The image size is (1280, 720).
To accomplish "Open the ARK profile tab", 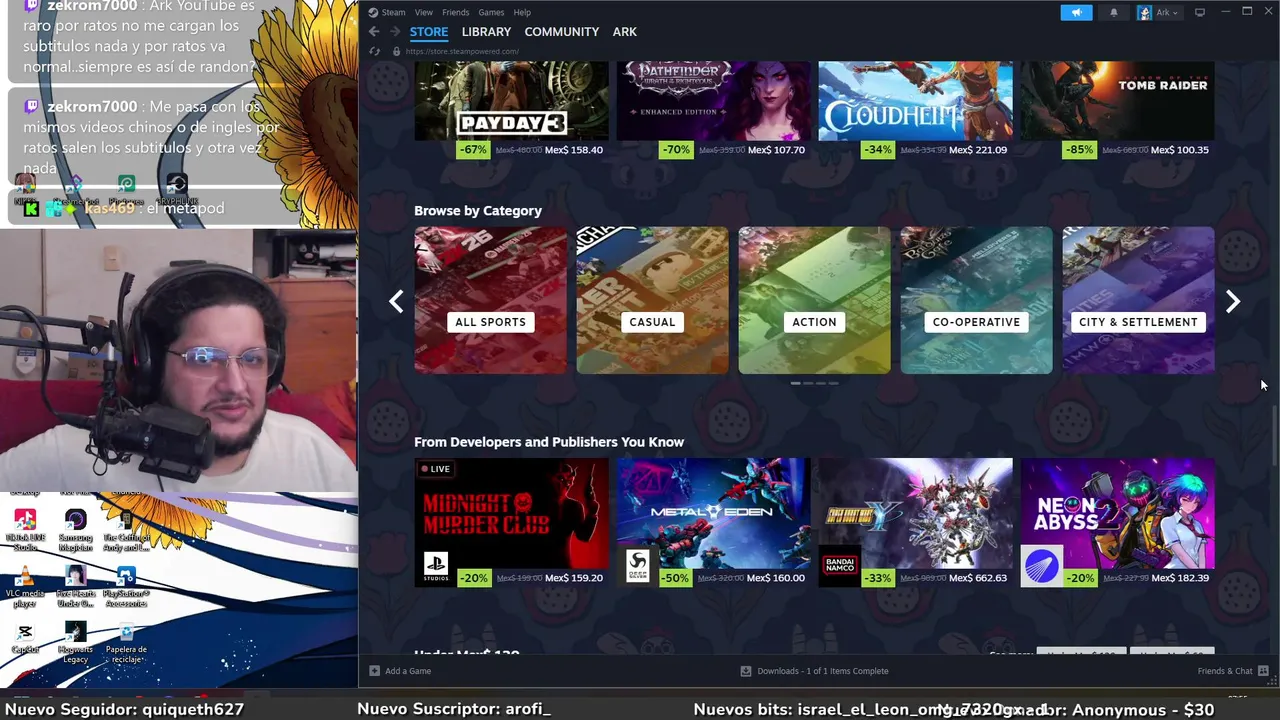I will click(625, 32).
